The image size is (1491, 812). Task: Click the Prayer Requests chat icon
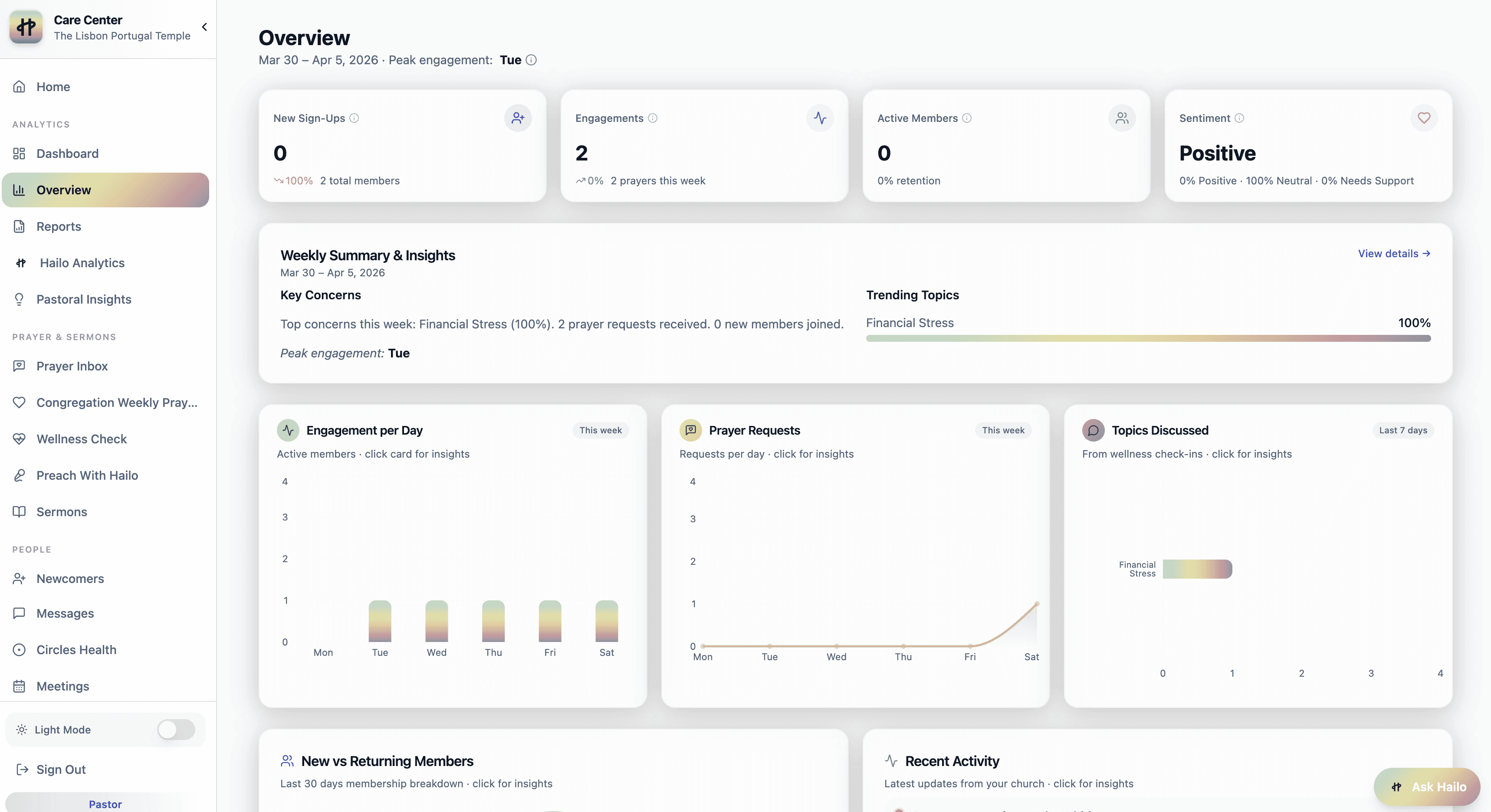point(690,430)
